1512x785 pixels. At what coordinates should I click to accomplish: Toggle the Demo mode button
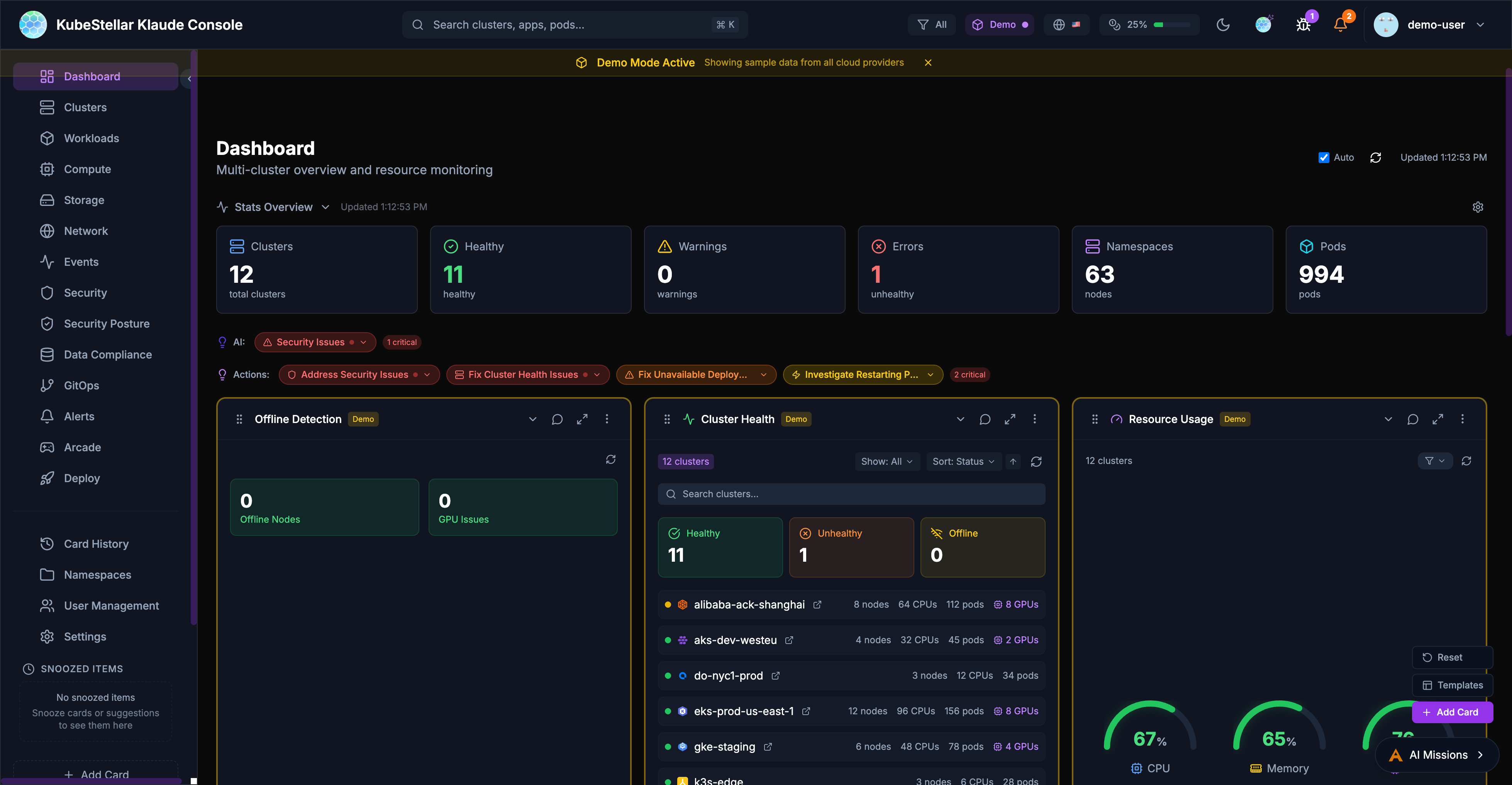1000,25
